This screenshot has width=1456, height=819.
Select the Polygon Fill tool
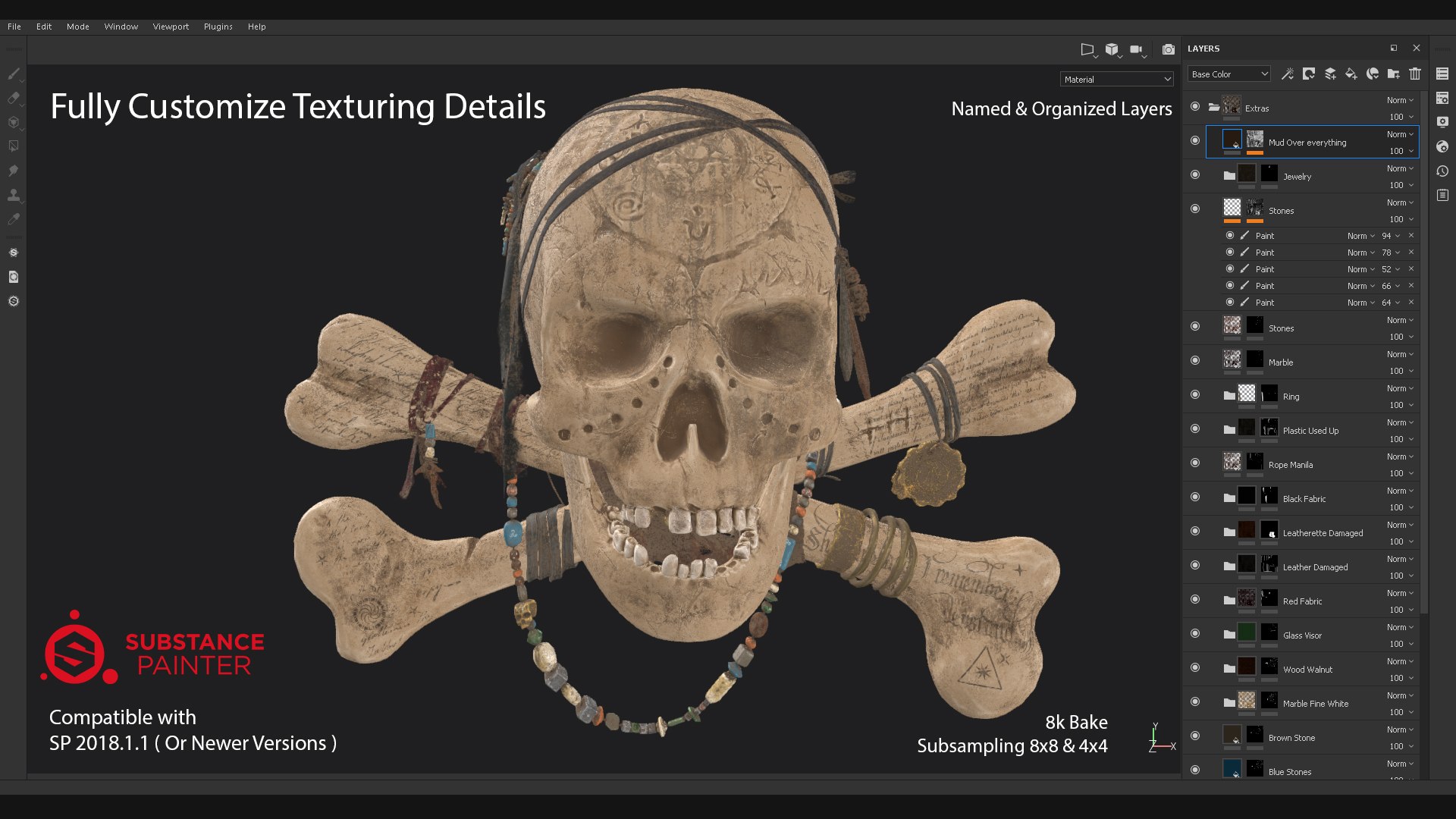point(14,146)
